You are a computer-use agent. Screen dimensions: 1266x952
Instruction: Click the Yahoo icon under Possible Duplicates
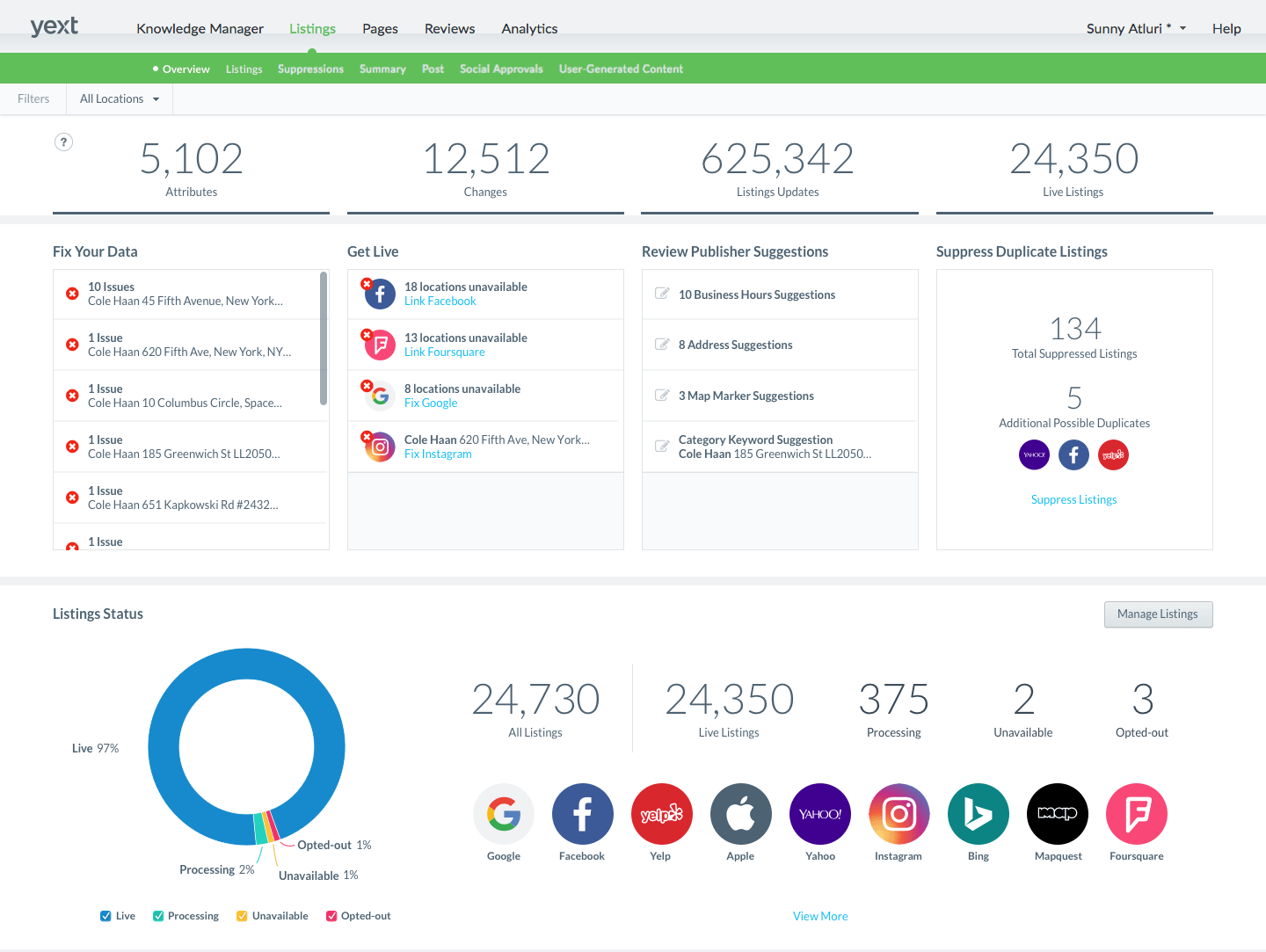pyautogui.click(x=1034, y=454)
